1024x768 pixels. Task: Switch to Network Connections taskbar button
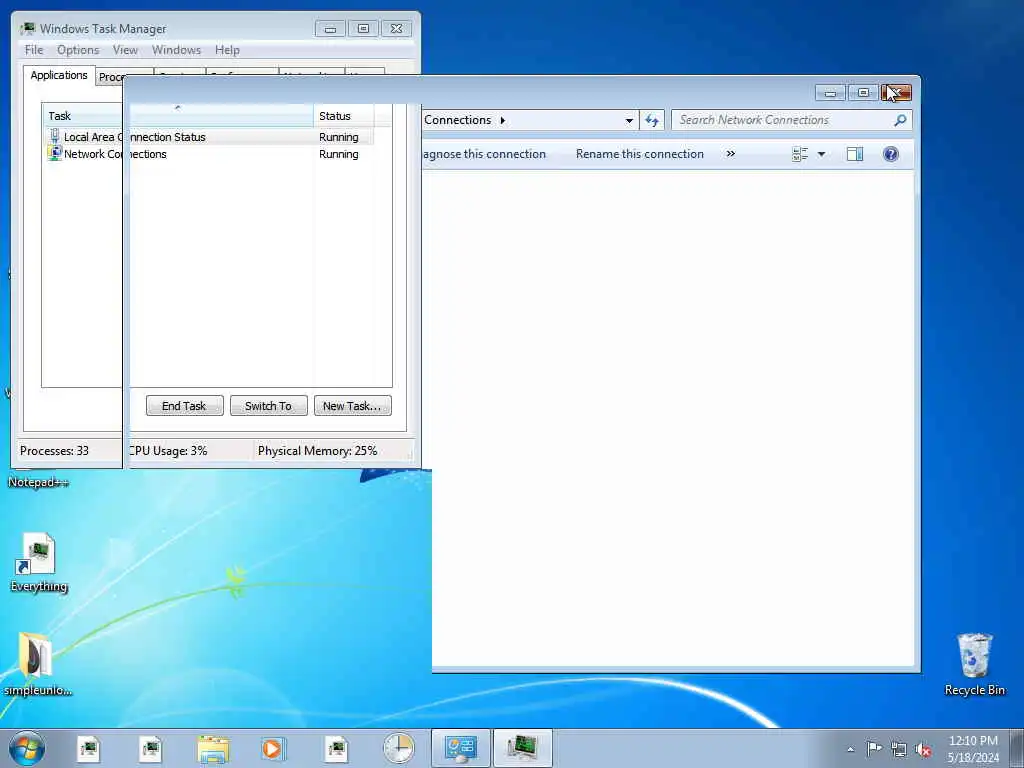(460, 748)
